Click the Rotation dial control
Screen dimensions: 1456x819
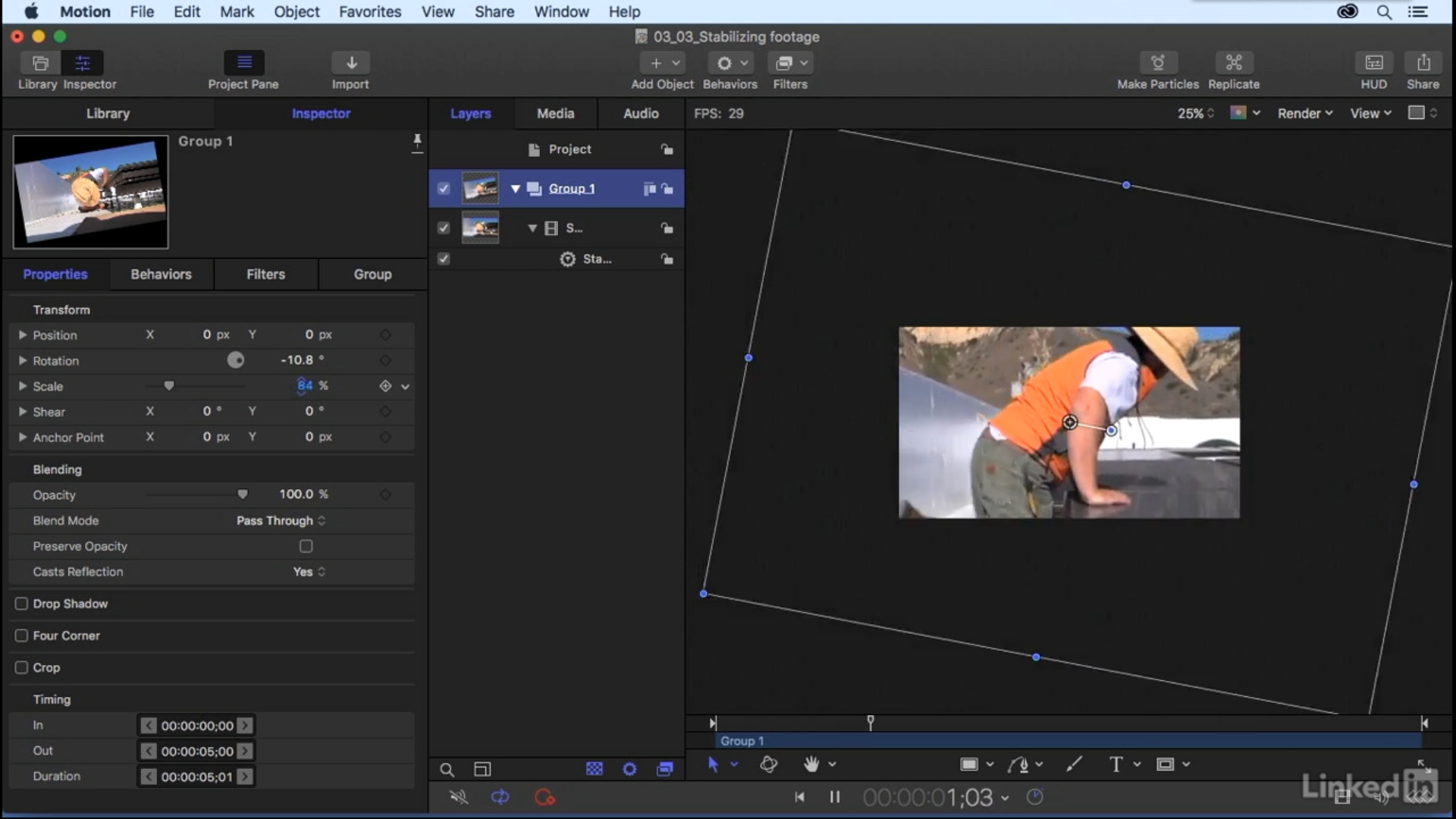[236, 360]
